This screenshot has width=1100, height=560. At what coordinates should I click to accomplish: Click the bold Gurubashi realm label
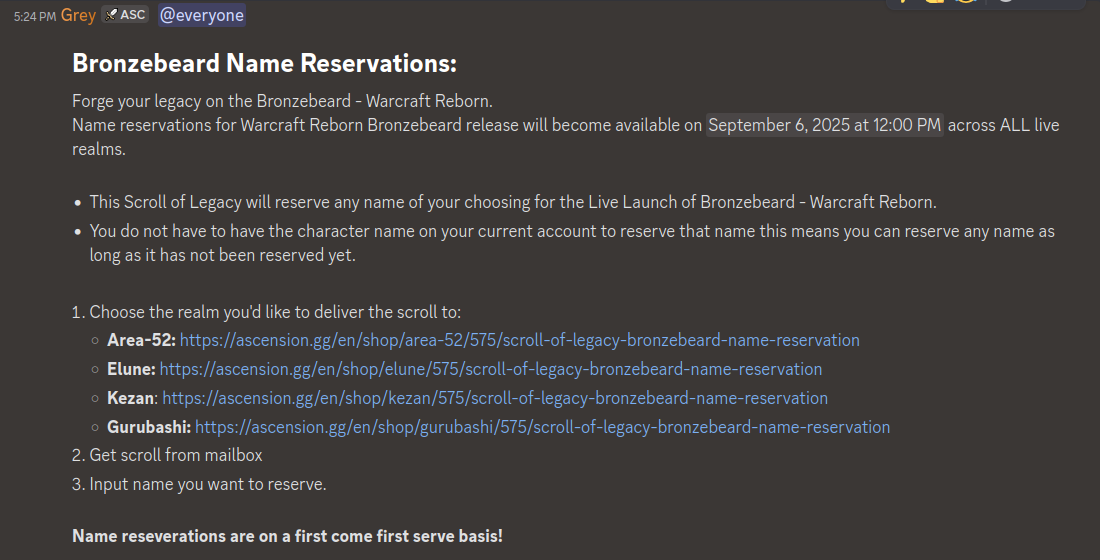149,427
